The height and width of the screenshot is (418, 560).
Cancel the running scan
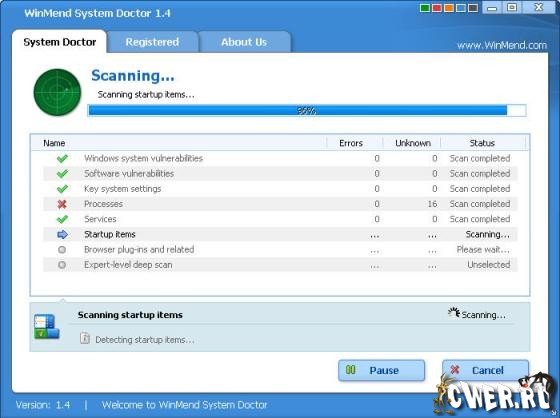click(485, 370)
